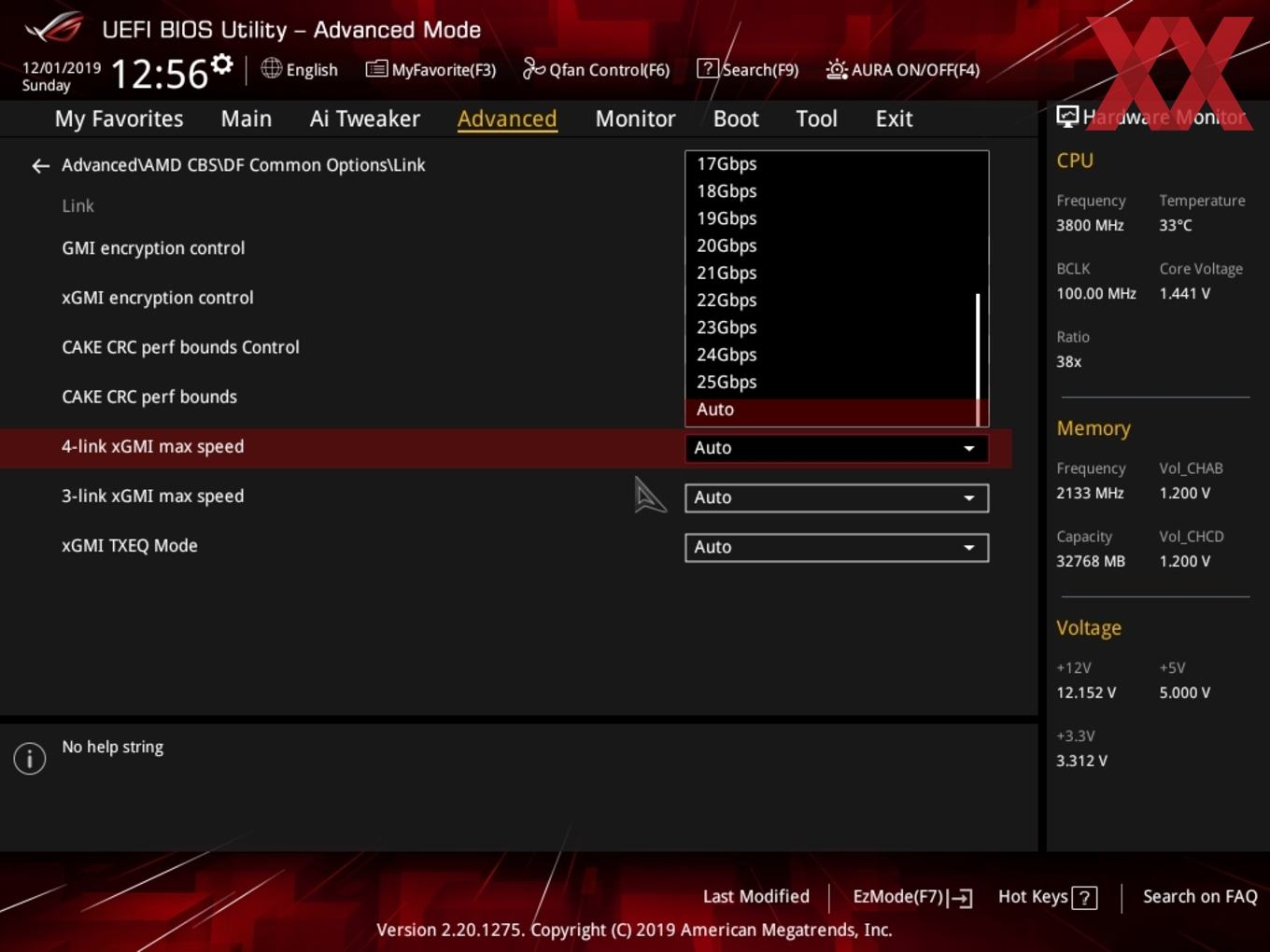Toggle AURA ON/OFF(F4)
Screen dimensions: 1270x952
pos(903,69)
